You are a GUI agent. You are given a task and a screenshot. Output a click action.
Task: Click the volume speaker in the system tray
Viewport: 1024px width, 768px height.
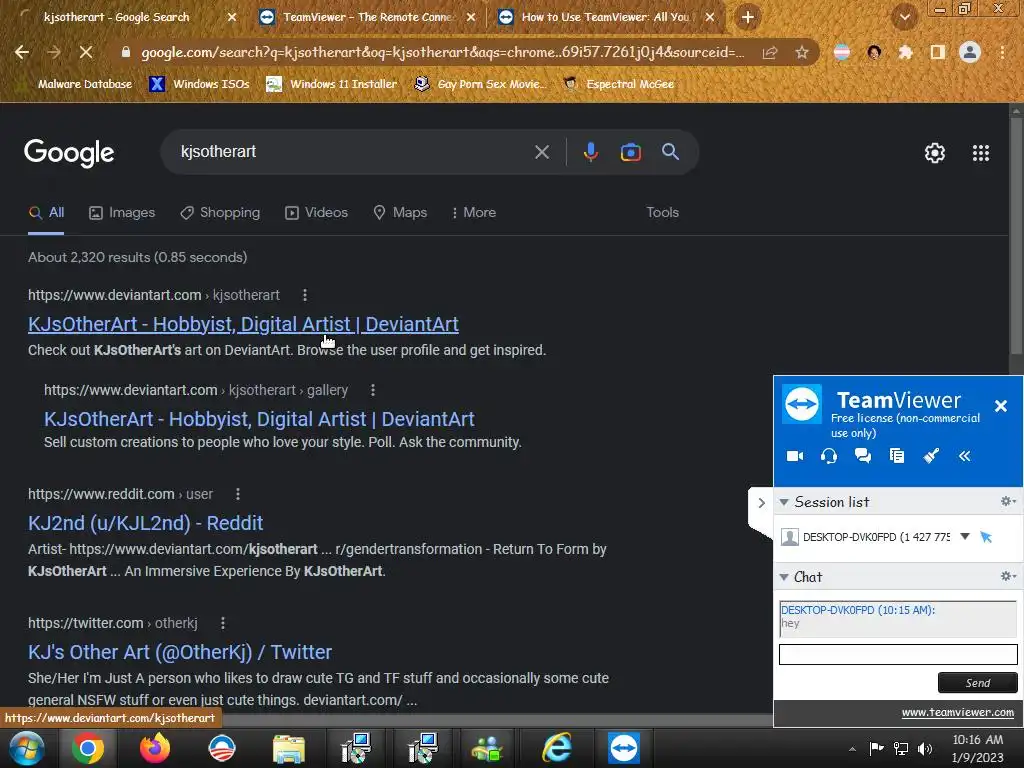click(925, 748)
